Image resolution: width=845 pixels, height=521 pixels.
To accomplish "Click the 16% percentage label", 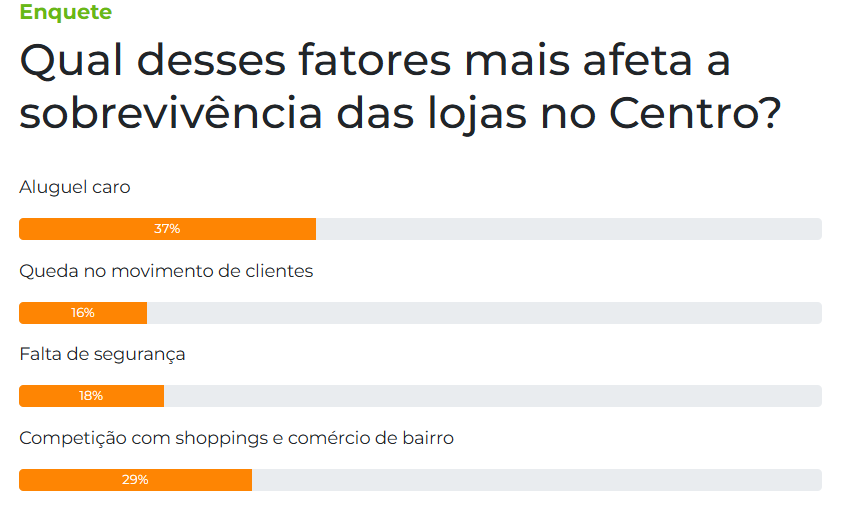I will click(83, 313).
